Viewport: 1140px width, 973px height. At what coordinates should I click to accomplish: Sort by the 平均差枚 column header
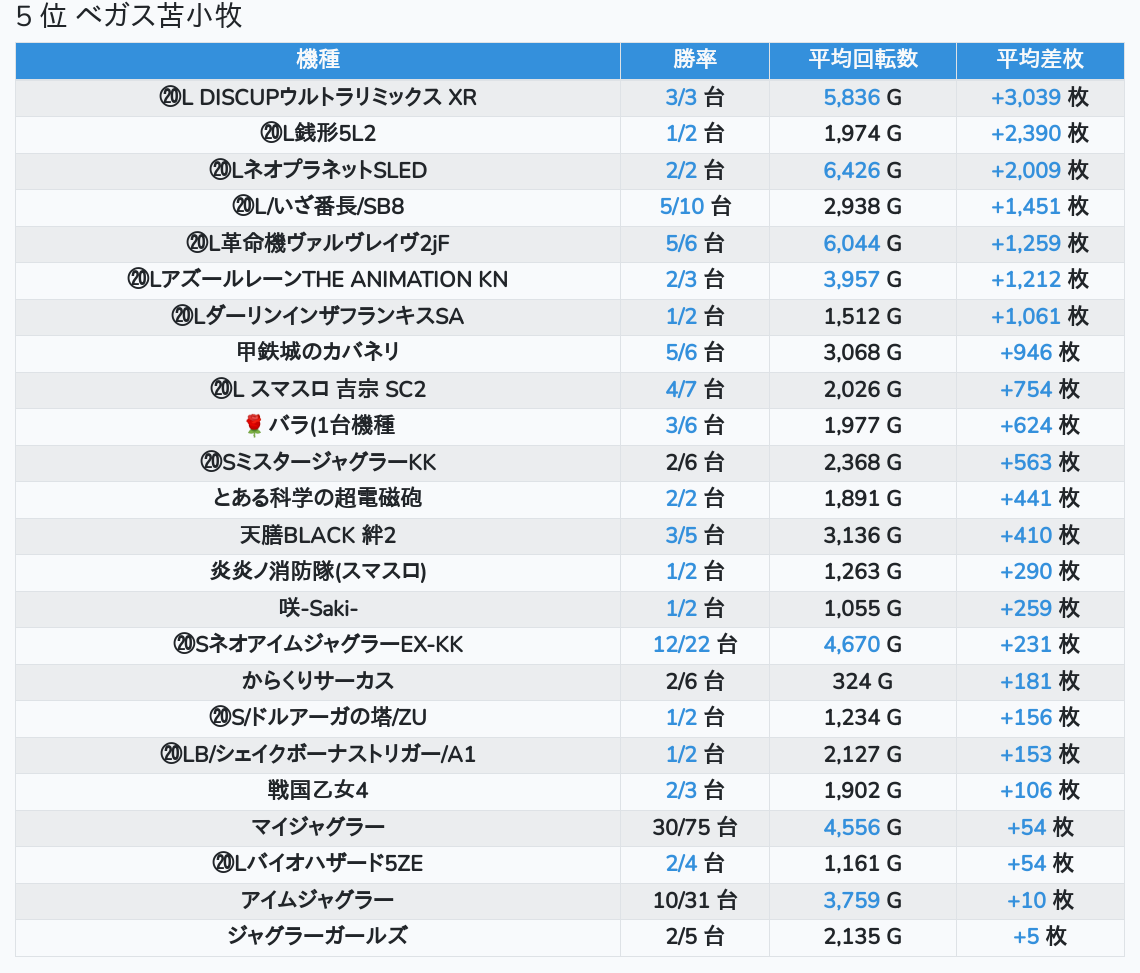point(1039,60)
